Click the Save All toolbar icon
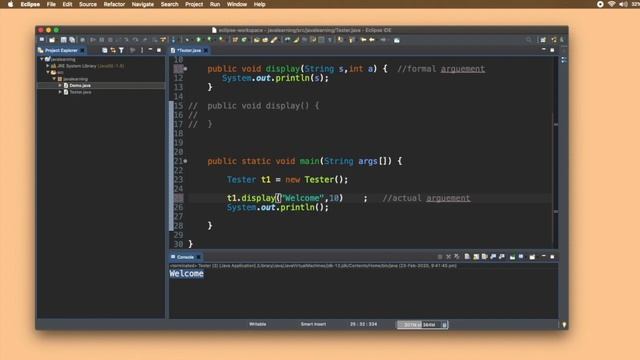This screenshot has height=360, width=640. (x=72, y=40)
